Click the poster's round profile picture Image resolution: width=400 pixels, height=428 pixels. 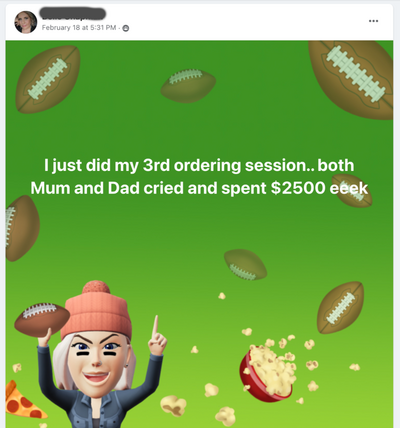click(x=26, y=22)
